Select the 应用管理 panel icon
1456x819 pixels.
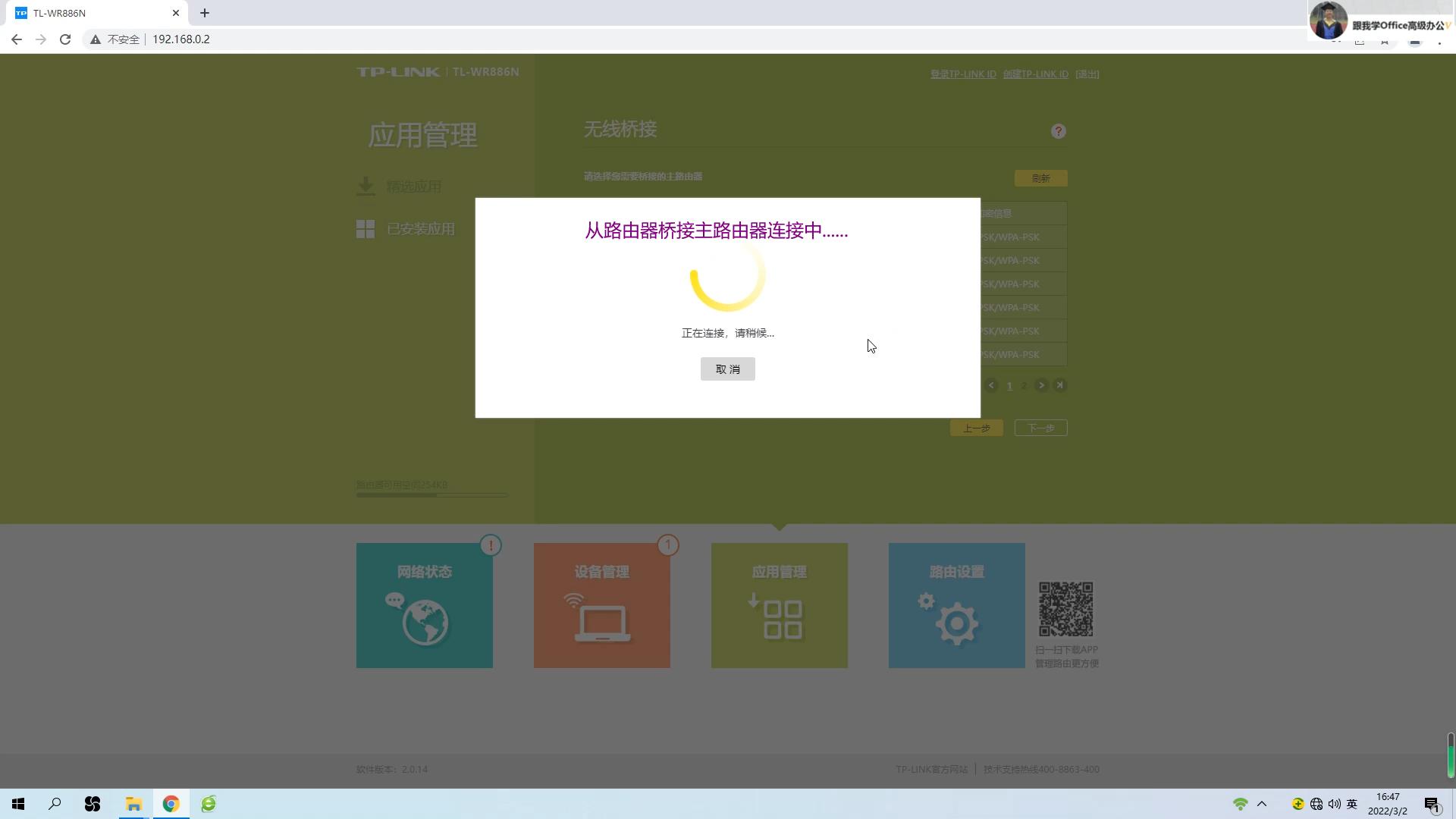(779, 604)
